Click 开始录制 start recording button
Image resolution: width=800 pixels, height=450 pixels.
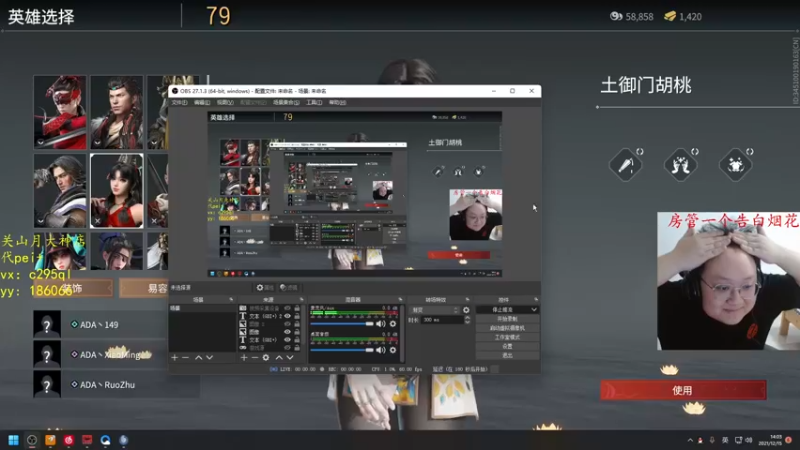click(x=507, y=319)
